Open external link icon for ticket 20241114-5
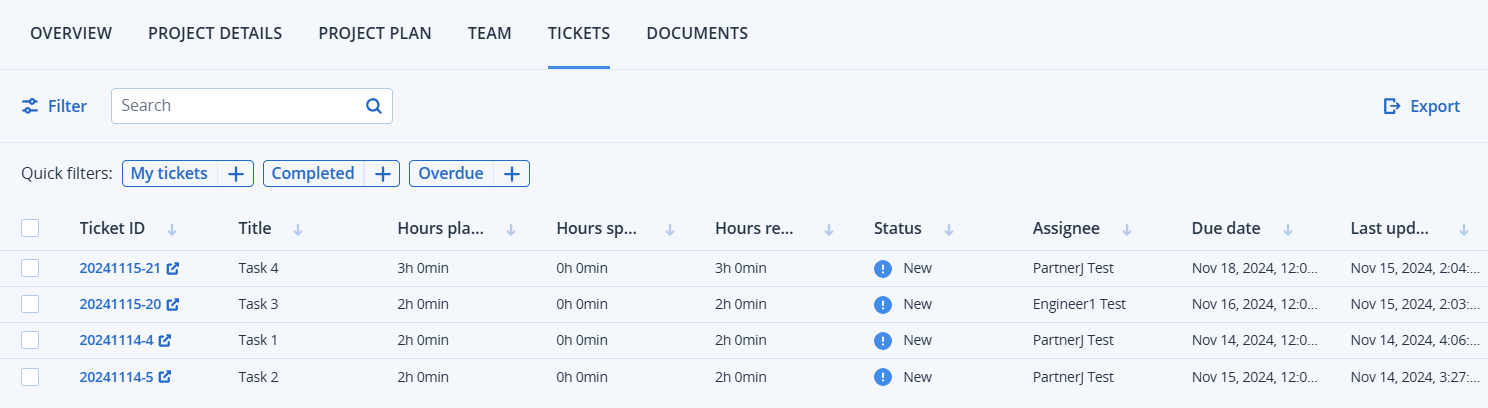1488x408 pixels. [165, 377]
